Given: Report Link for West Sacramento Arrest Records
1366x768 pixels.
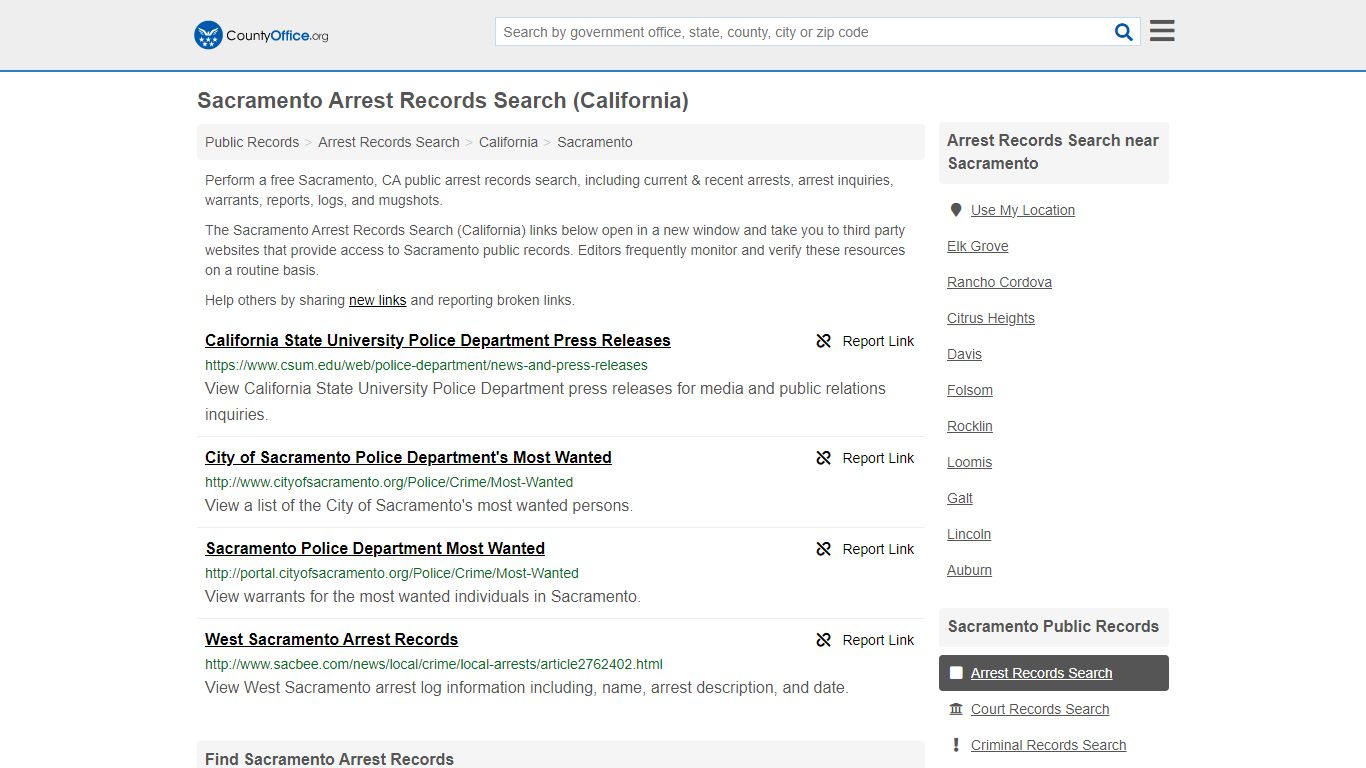Looking at the screenshot, I should (x=878, y=640).
